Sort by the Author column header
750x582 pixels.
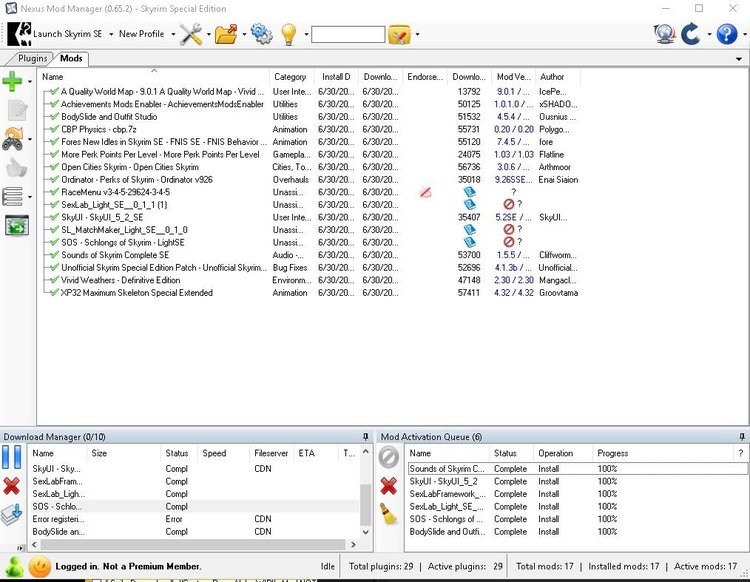point(557,77)
